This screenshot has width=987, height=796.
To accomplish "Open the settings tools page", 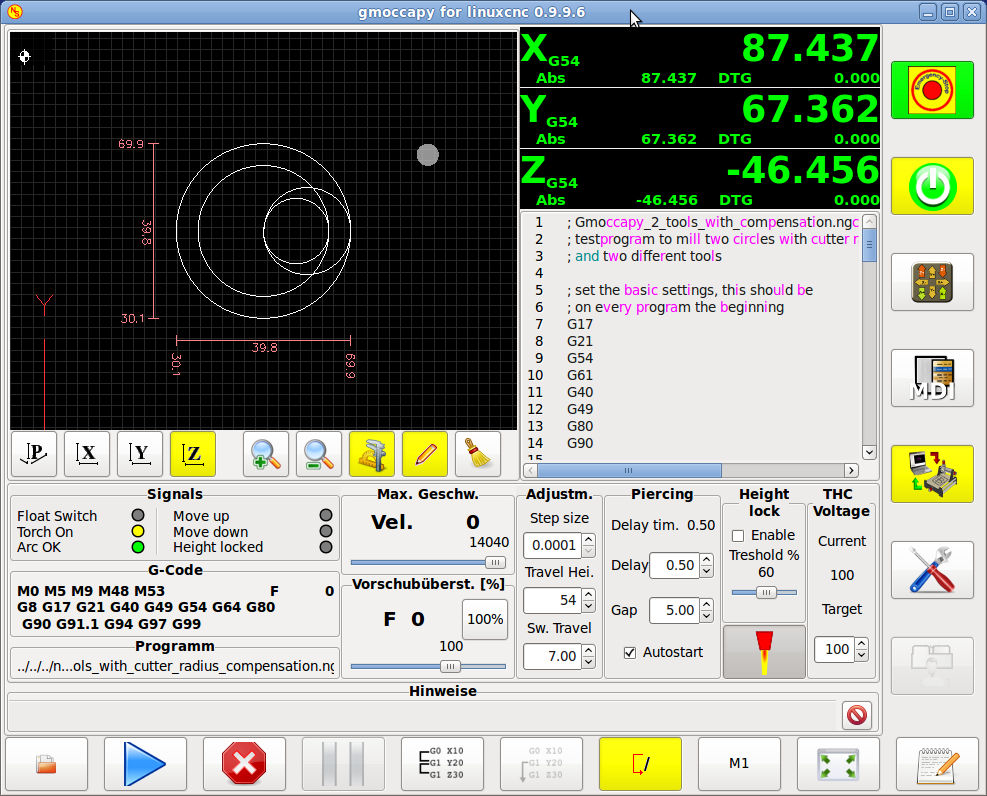I will pos(932,570).
